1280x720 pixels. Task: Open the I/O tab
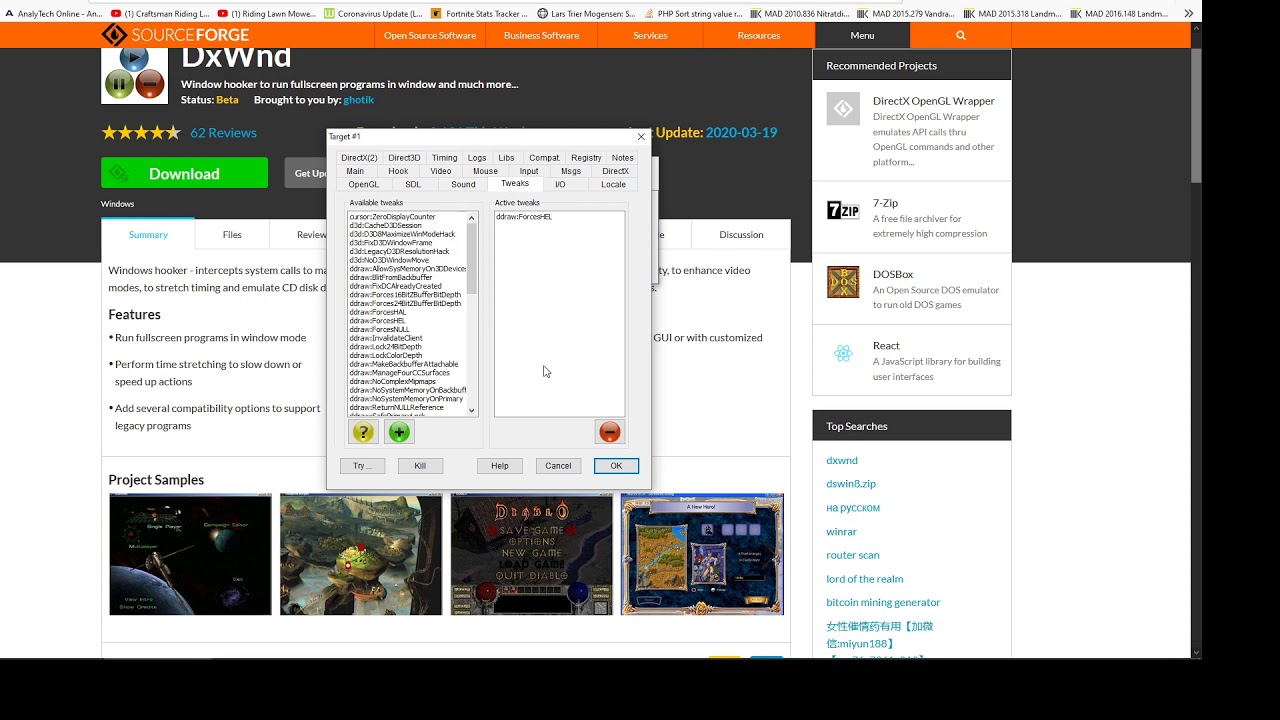click(560, 185)
